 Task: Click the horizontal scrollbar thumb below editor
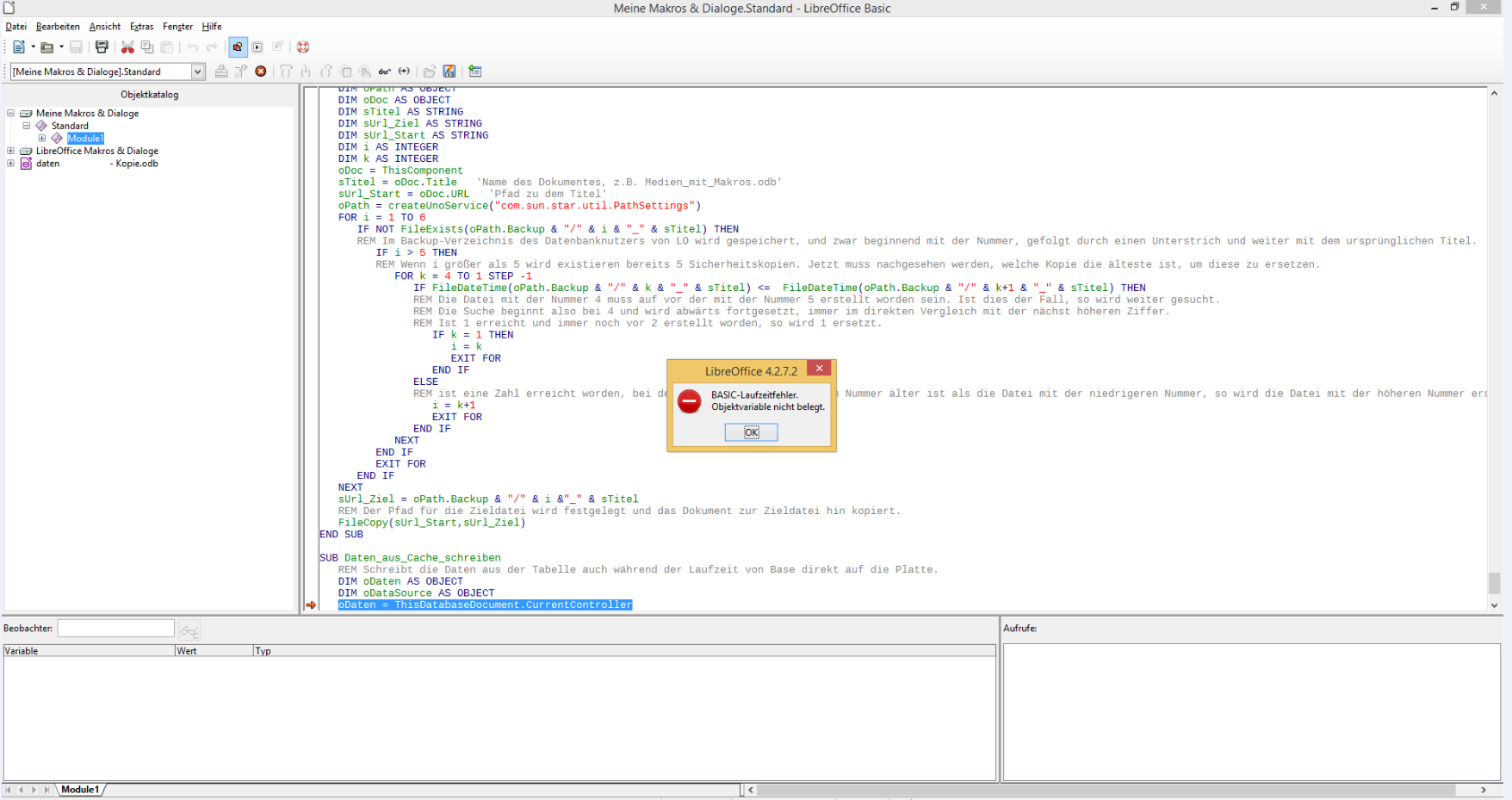click(x=1106, y=790)
